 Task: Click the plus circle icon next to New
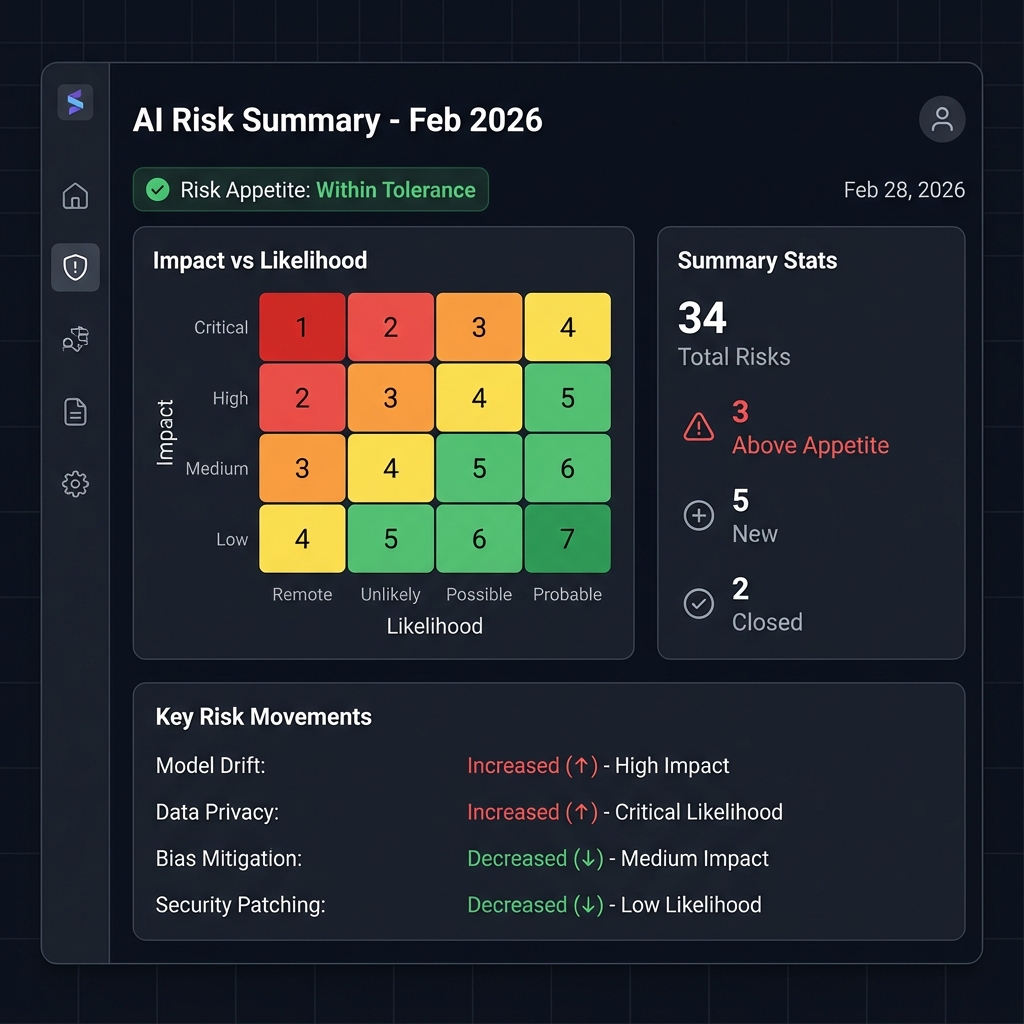click(698, 515)
